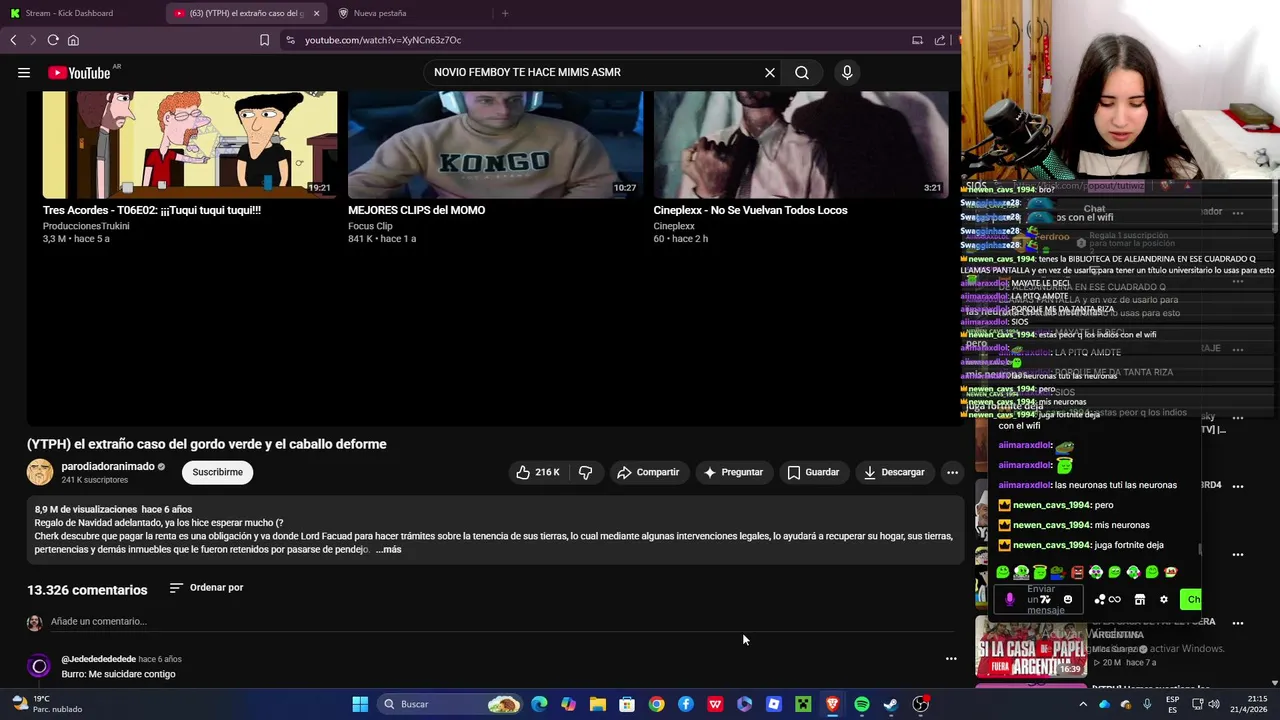This screenshot has width=1280, height=720.
Task: Open Steam from the taskbar
Action: pos(891,704)
